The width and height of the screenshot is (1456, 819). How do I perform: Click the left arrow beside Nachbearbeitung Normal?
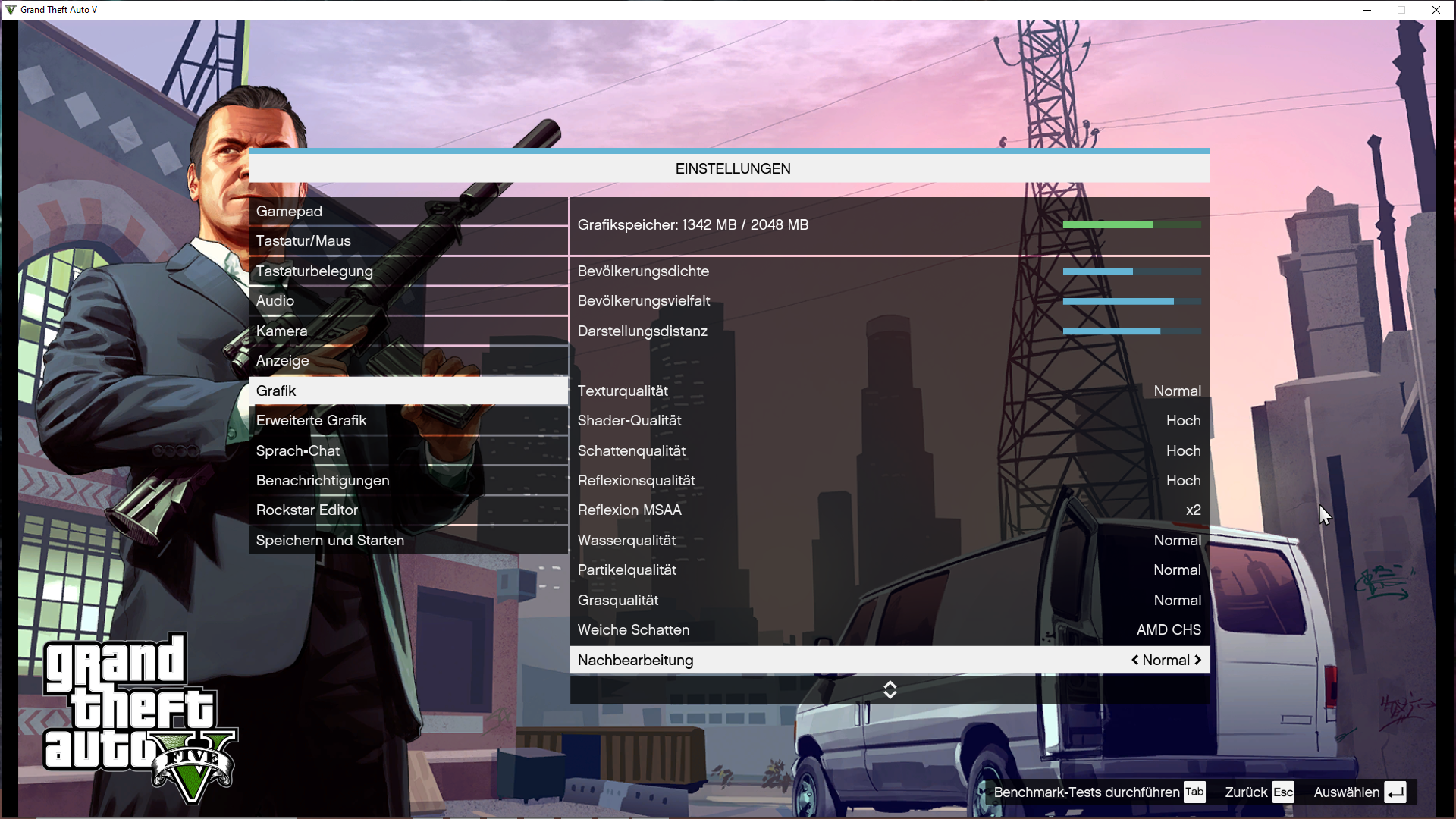(1135, 660)
